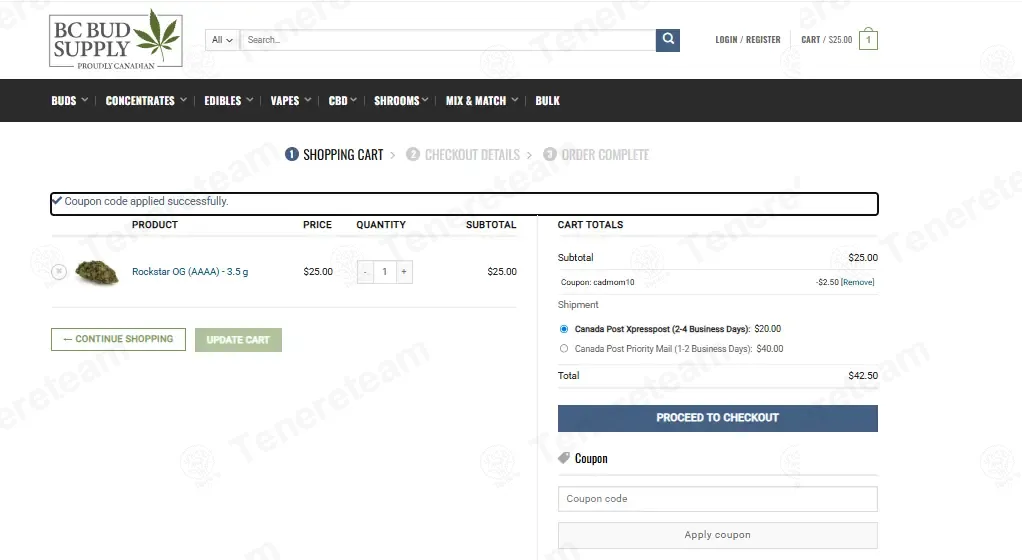The image size is (1022, 560).
Task: Open the Edibles menu item
Action: click(223, 100)
